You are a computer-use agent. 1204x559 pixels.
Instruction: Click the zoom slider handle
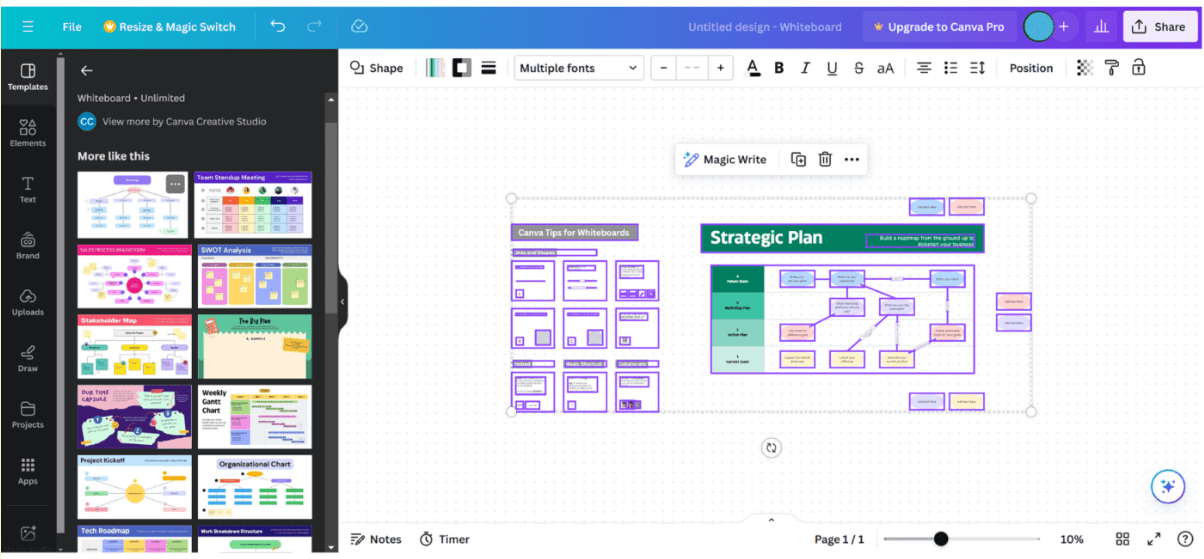(x=941, y=539)
